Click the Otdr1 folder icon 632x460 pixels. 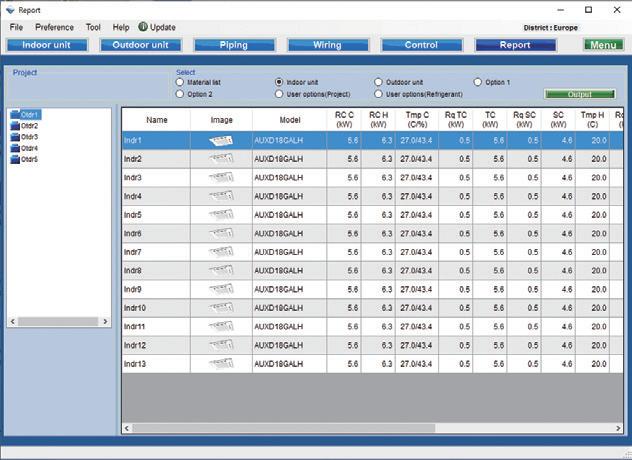[15, 114]
